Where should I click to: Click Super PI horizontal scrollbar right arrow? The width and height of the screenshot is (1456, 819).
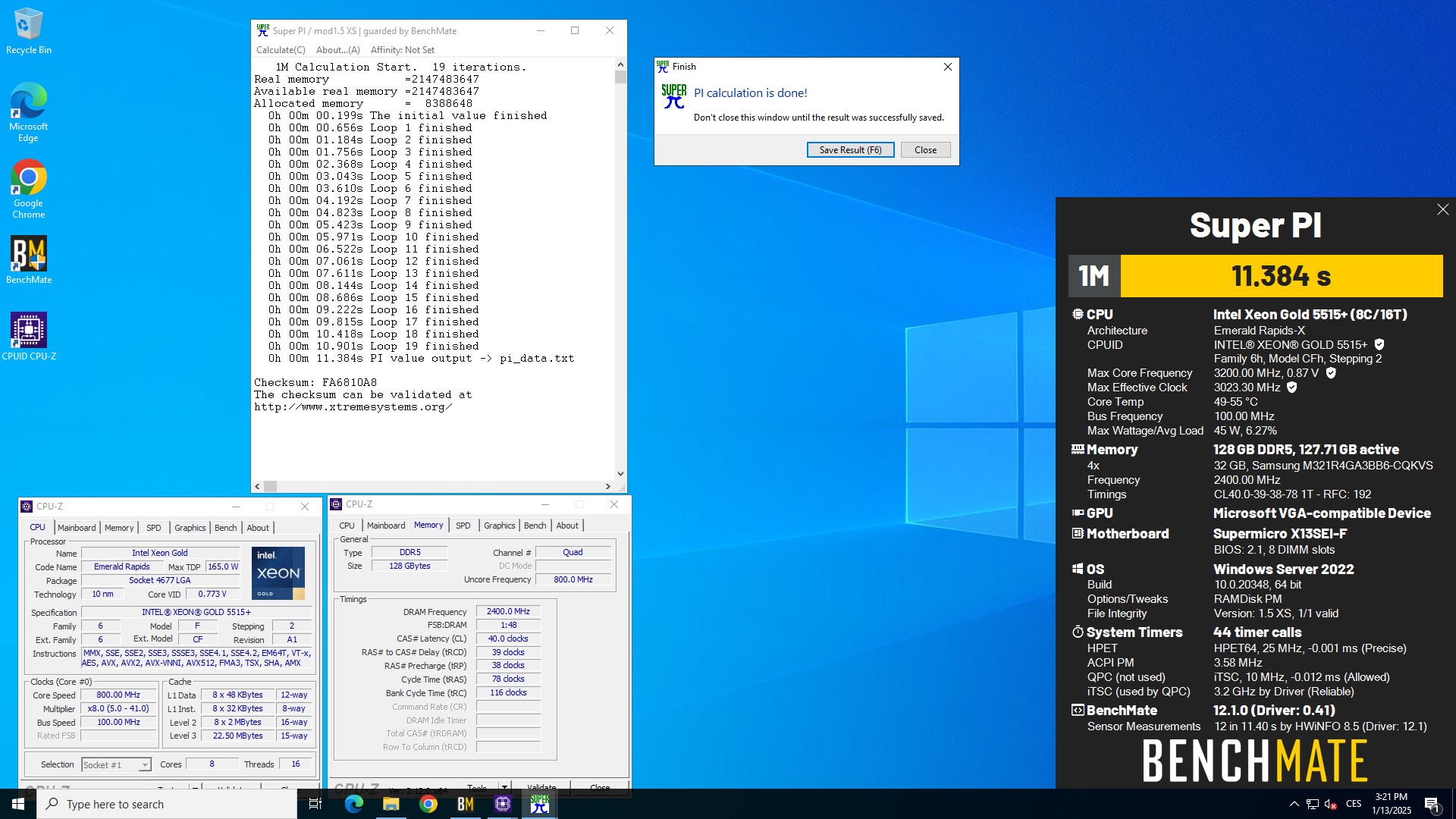607,487
